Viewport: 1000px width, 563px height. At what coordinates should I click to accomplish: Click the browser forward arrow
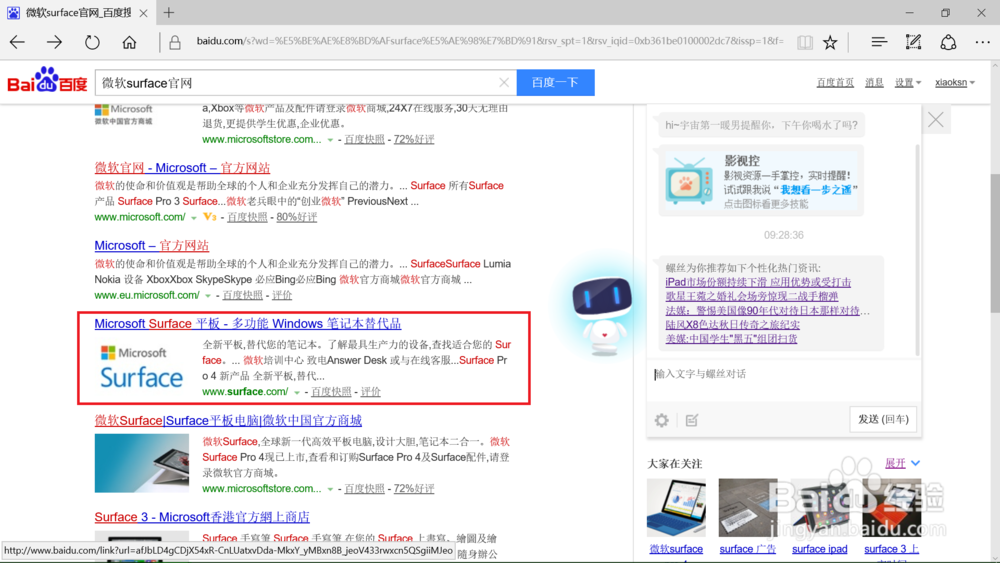(54, 42)
